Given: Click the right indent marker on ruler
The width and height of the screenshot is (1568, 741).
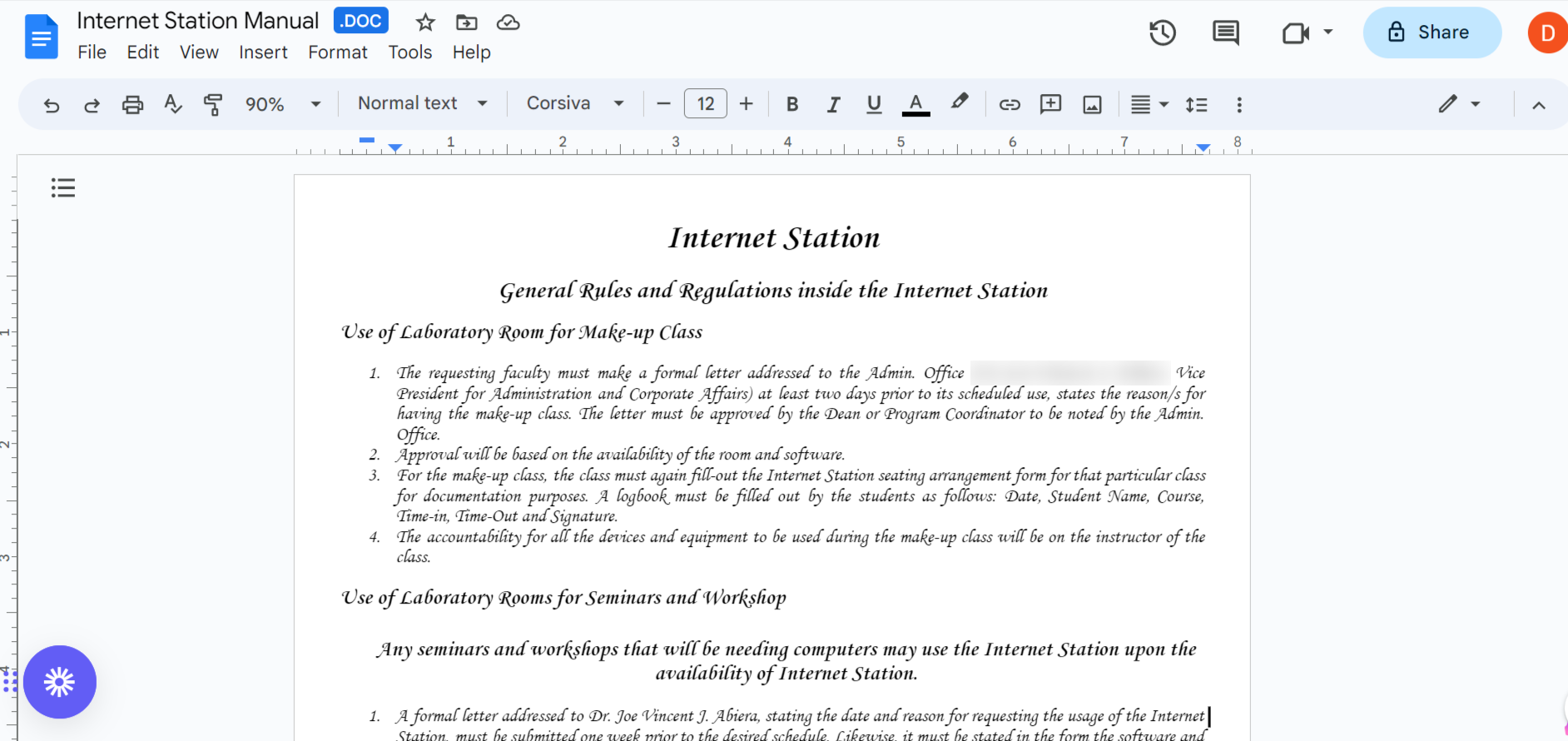Looking at the screenshot, I should pyautogui.click(x=1203, y=148).
